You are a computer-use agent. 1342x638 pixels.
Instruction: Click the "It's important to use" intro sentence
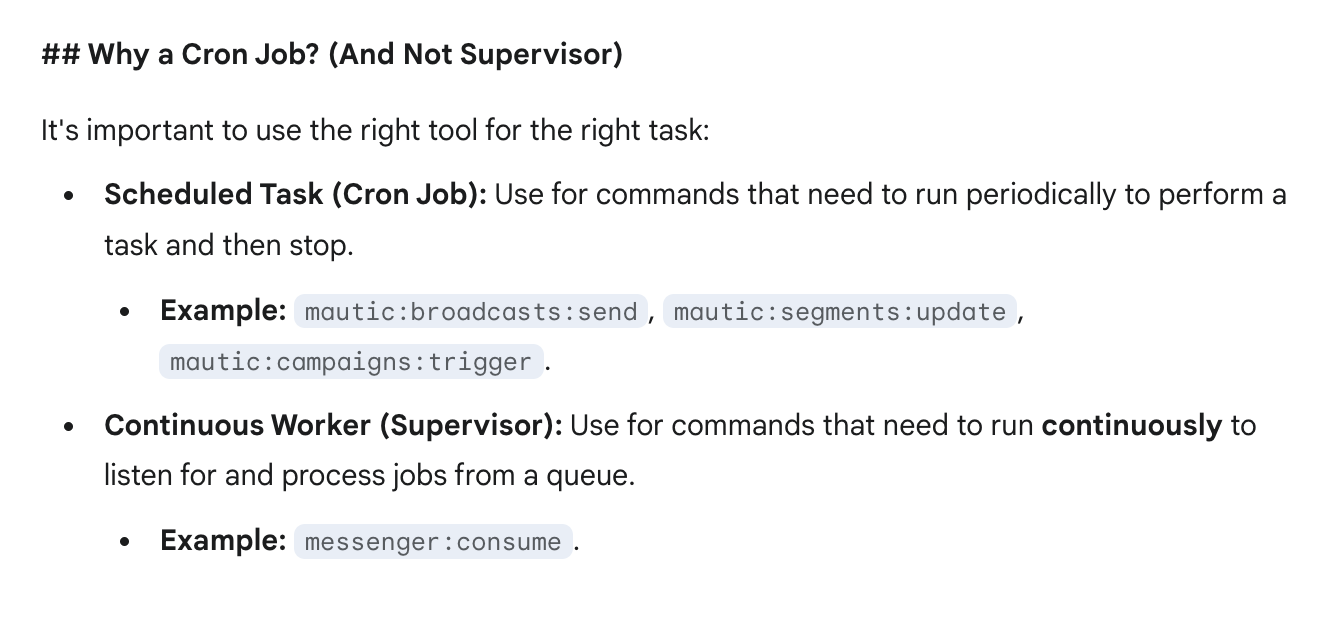tap(374, 130)
